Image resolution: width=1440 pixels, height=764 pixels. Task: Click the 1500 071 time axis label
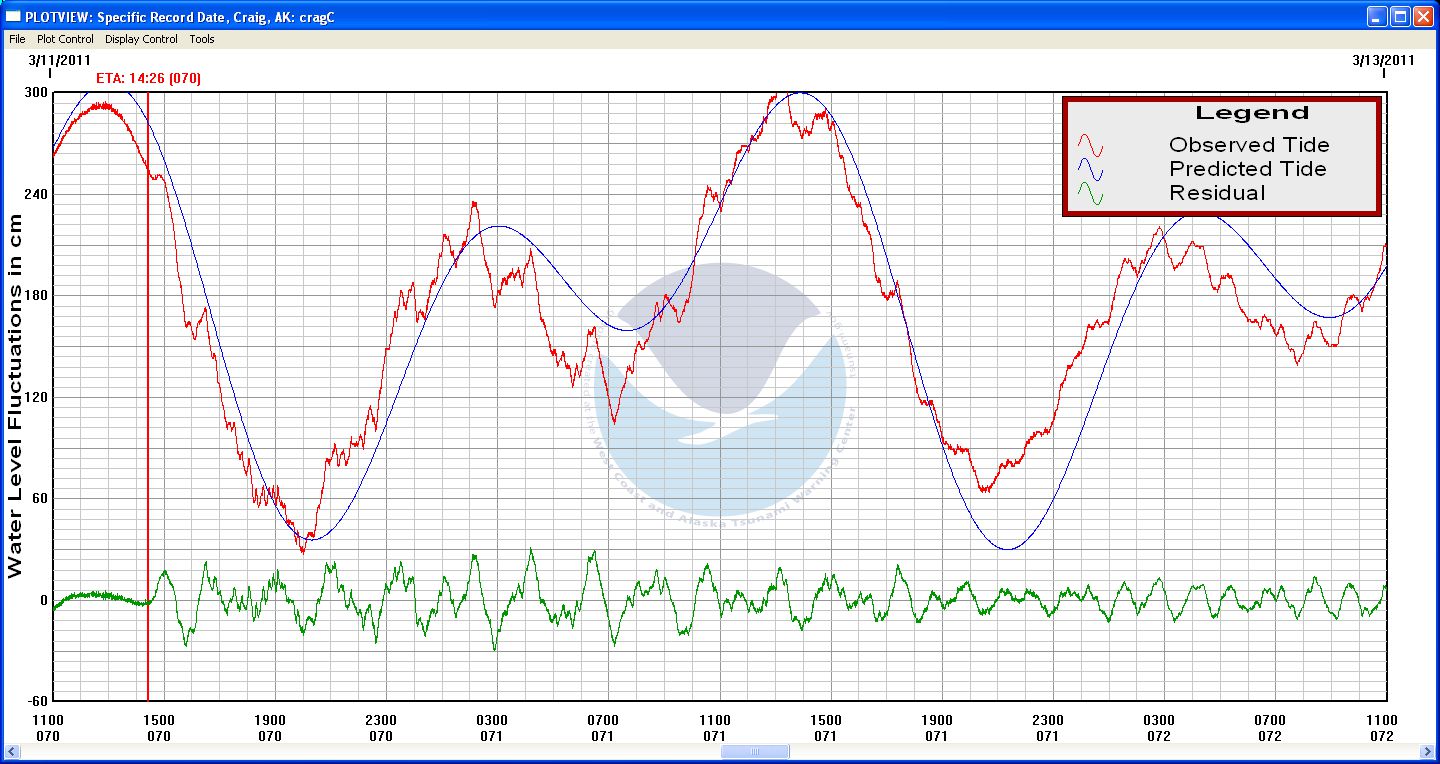[x=825, y=728]
